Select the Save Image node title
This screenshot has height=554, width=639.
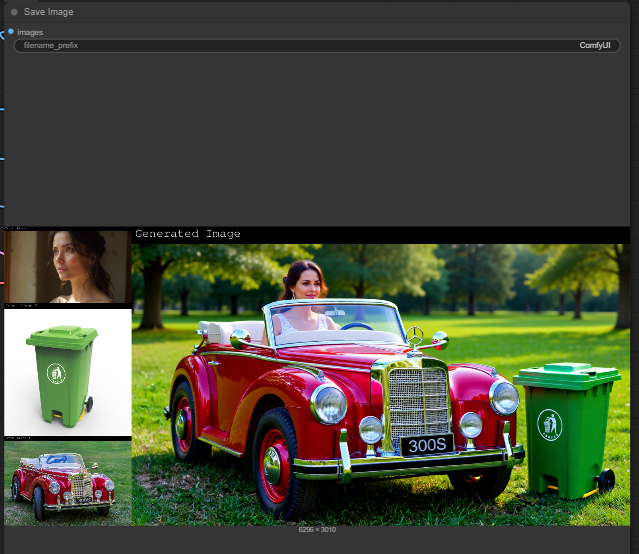coord(48,12)
